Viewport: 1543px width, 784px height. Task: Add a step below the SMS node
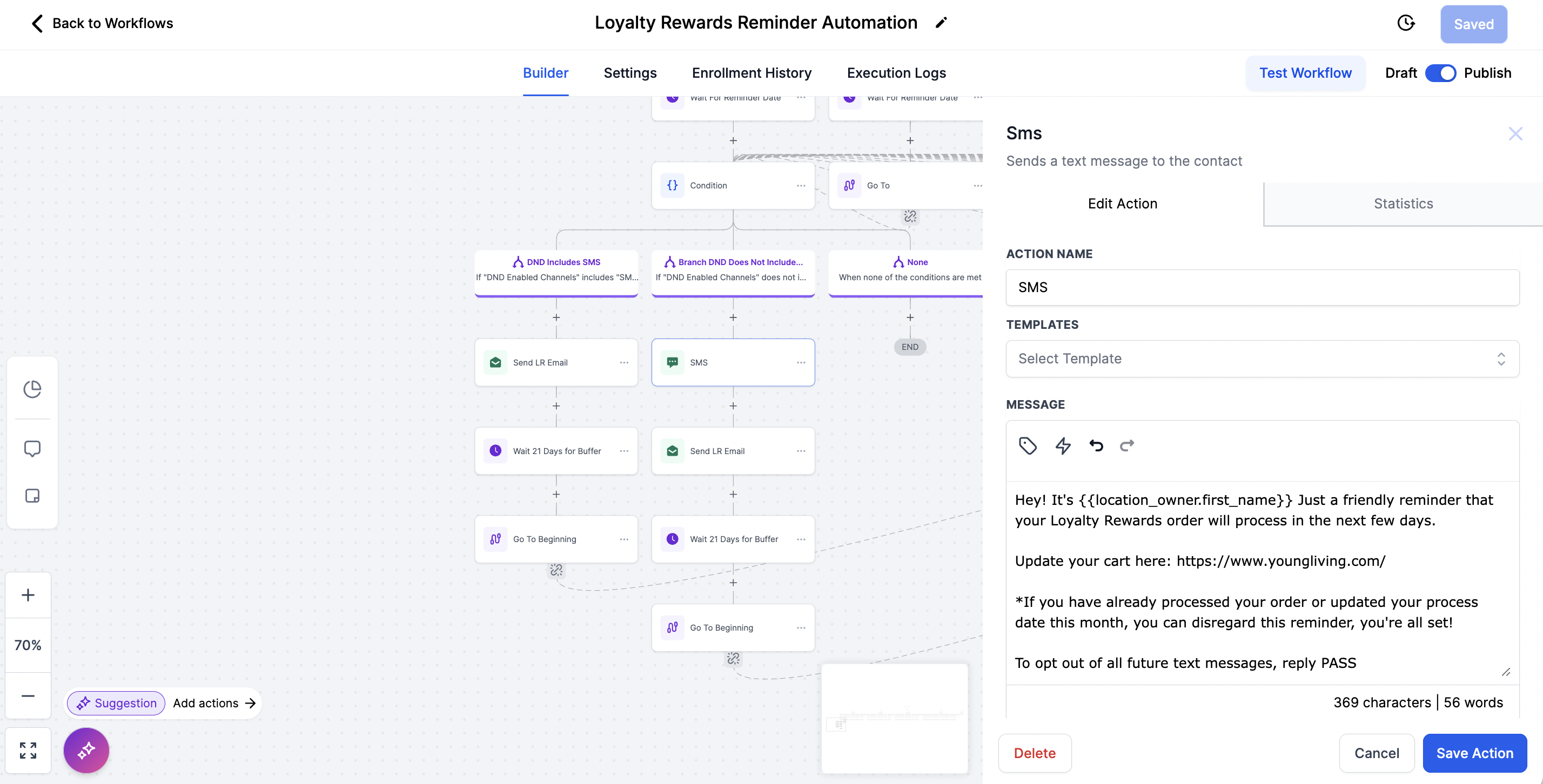tap(733, 407)
